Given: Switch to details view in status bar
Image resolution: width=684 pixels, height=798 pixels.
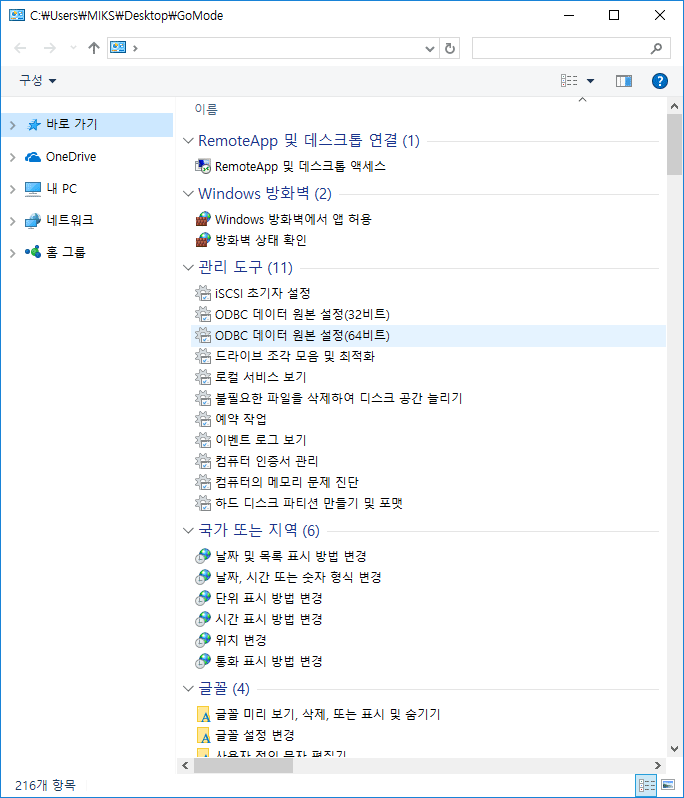Looking at the screenshot, I should (646, 785).
